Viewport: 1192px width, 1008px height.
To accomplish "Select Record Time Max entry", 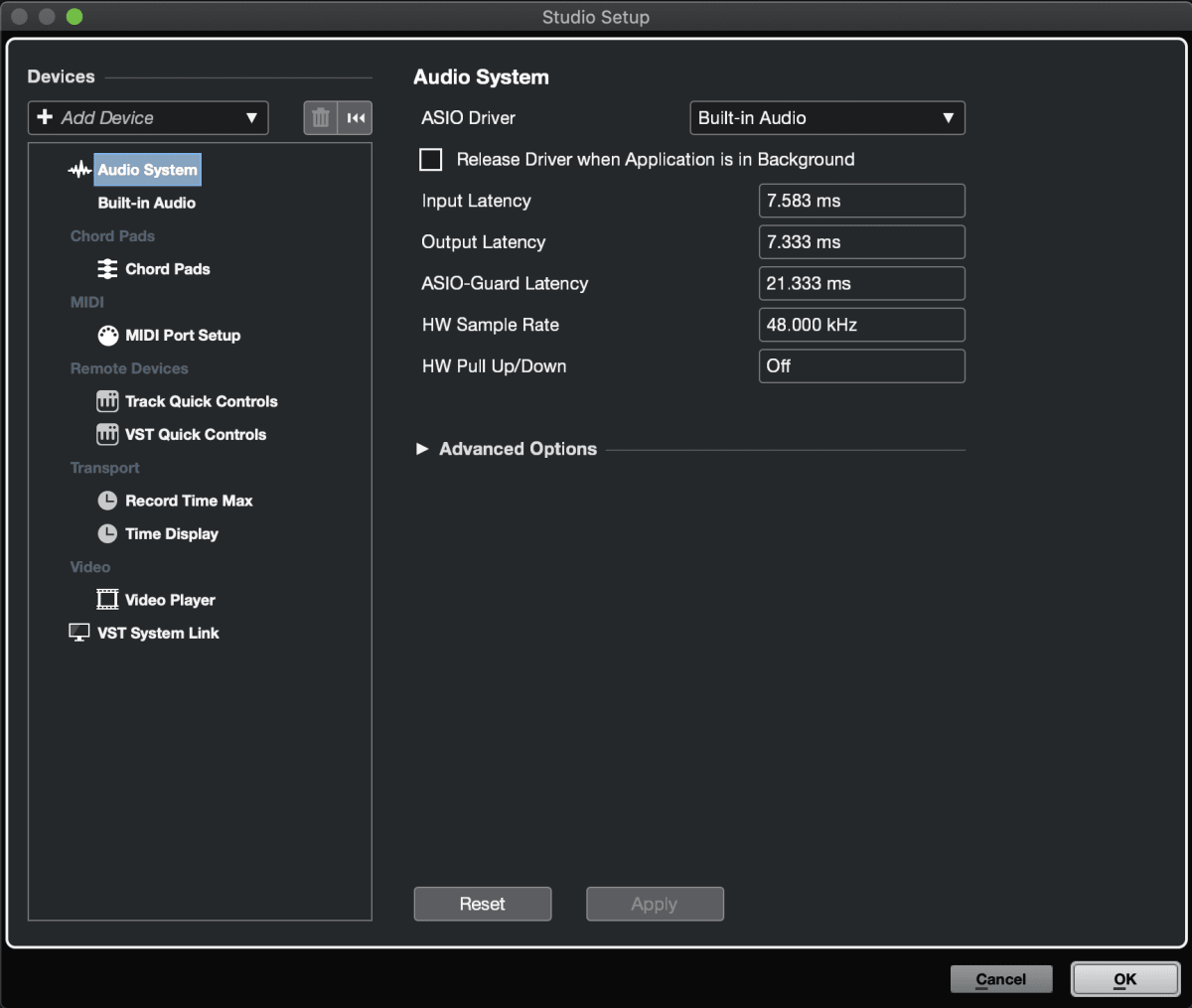I will pos(189,501).
